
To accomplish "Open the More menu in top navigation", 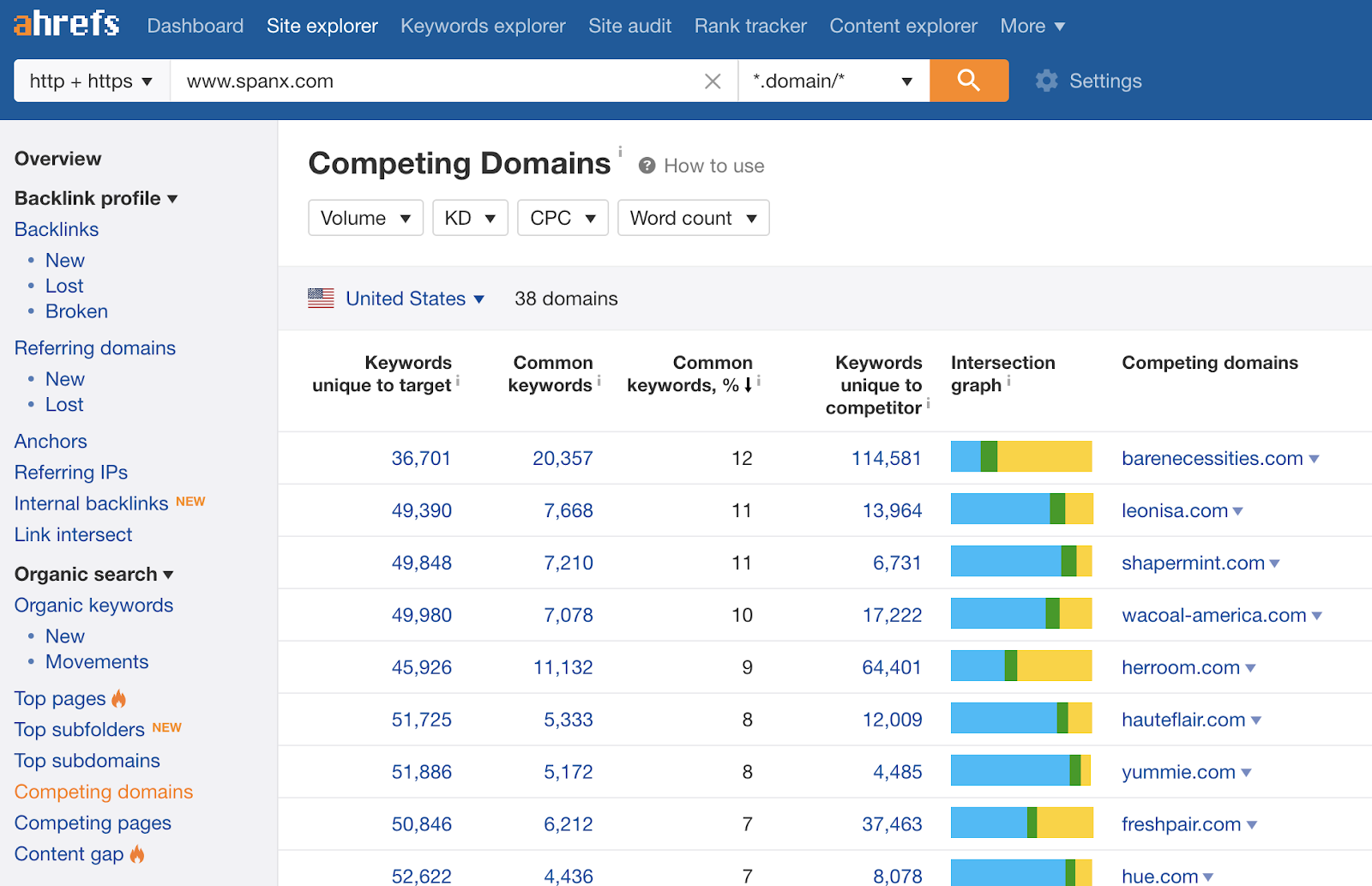I will click(1032, 26).
